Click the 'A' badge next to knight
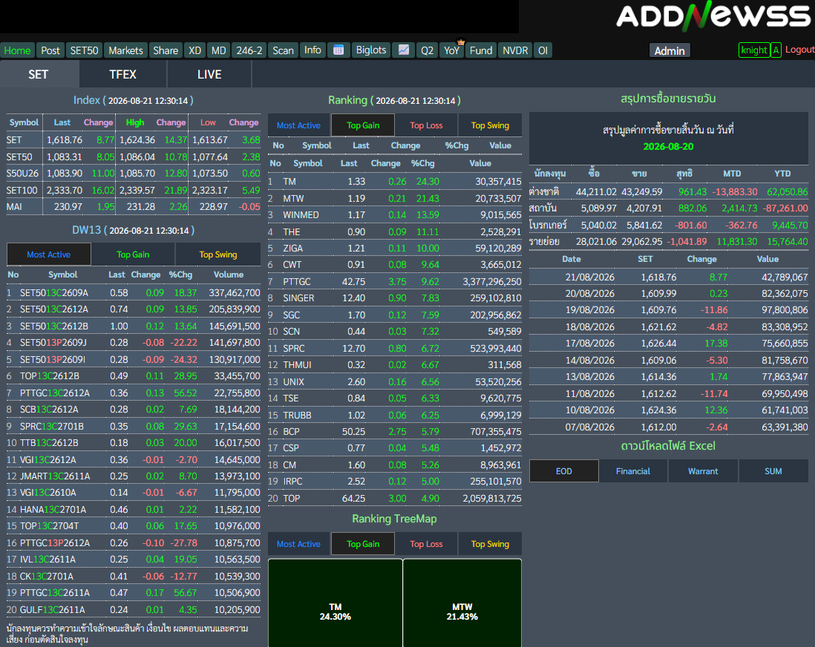 pyautogui.click(x=775, y=50)
